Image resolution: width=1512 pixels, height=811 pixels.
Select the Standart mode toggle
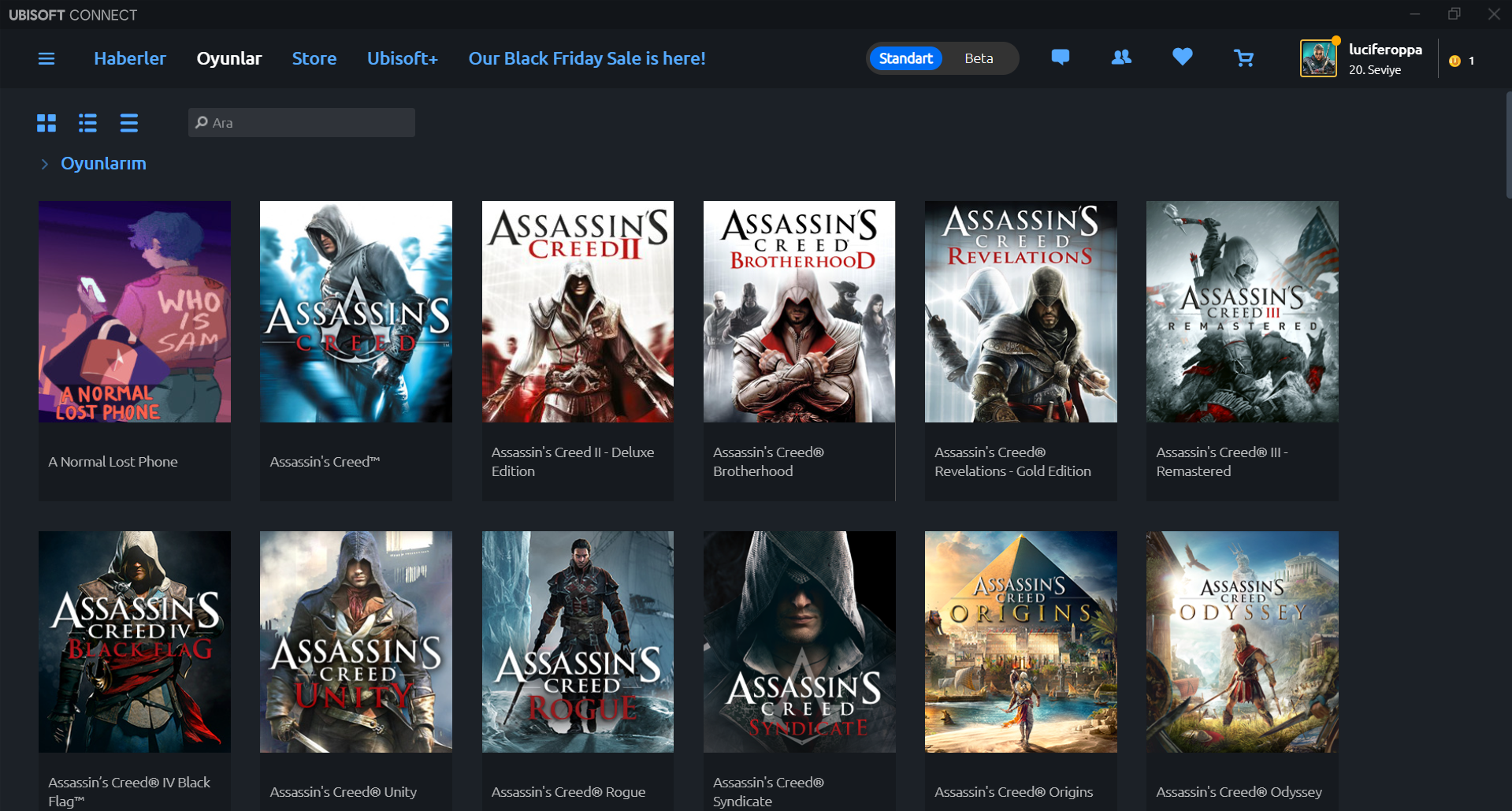[x=905, y=58]
